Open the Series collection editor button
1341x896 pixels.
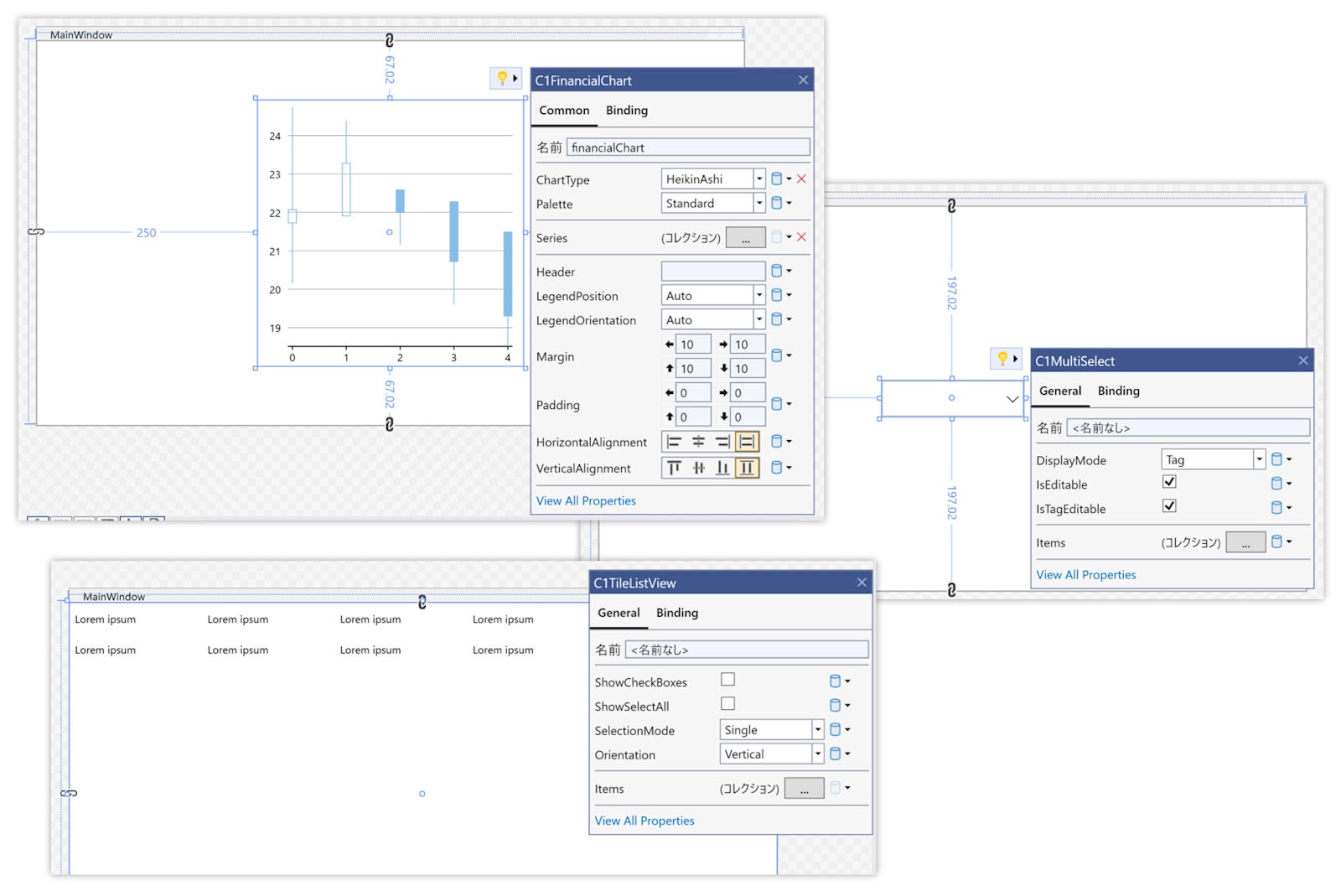pyautogui.click(x=745, y=238)
